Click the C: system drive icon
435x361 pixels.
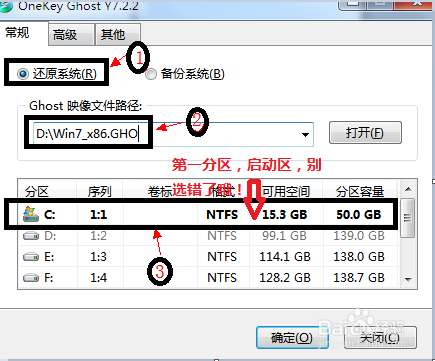(x=31, y=214)
